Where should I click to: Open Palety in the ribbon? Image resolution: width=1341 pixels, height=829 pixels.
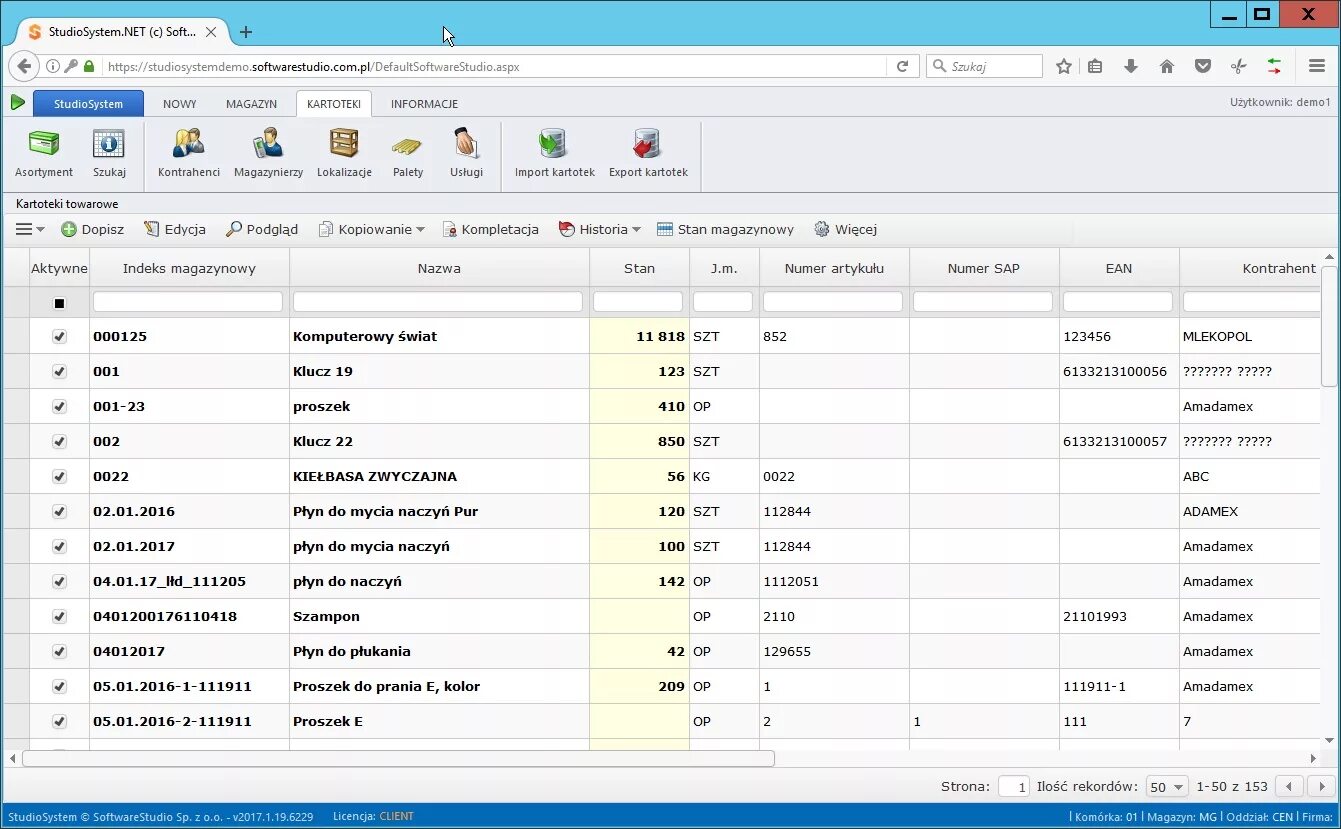[408, 153]
